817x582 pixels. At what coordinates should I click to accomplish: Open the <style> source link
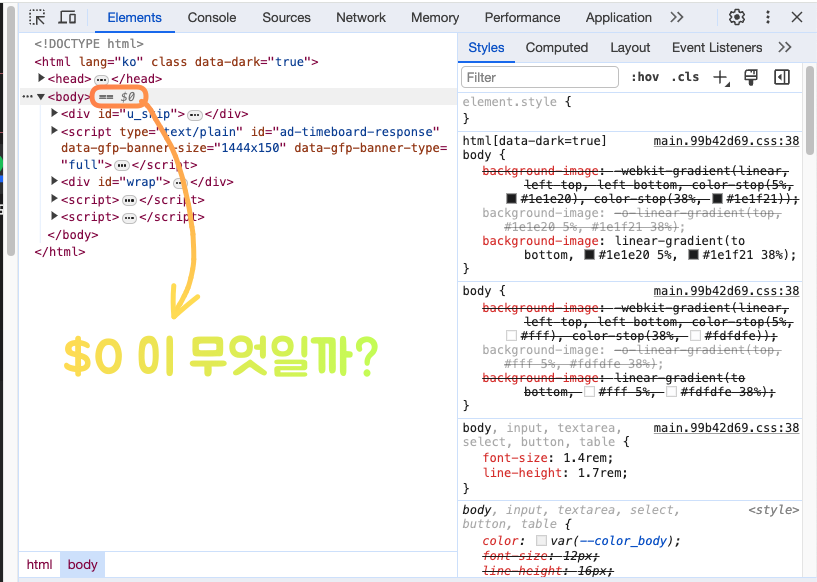pyautogui.click(x=773, y=510)
